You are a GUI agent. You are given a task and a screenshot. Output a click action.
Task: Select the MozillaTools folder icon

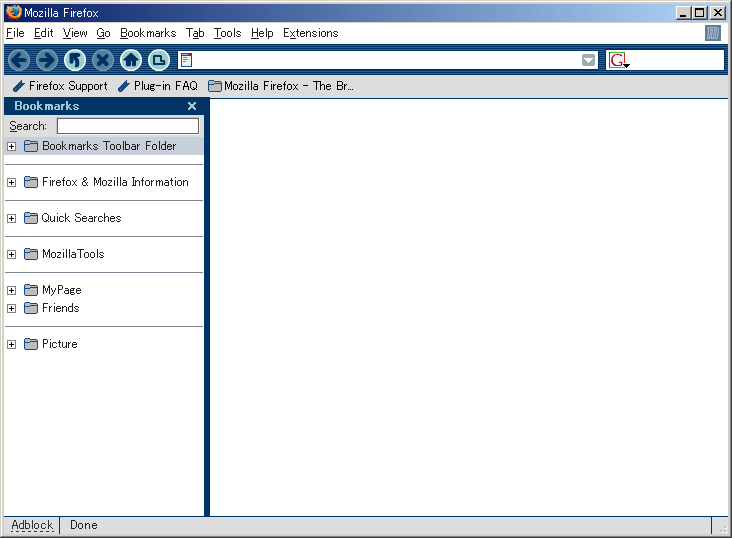(31, 254)
